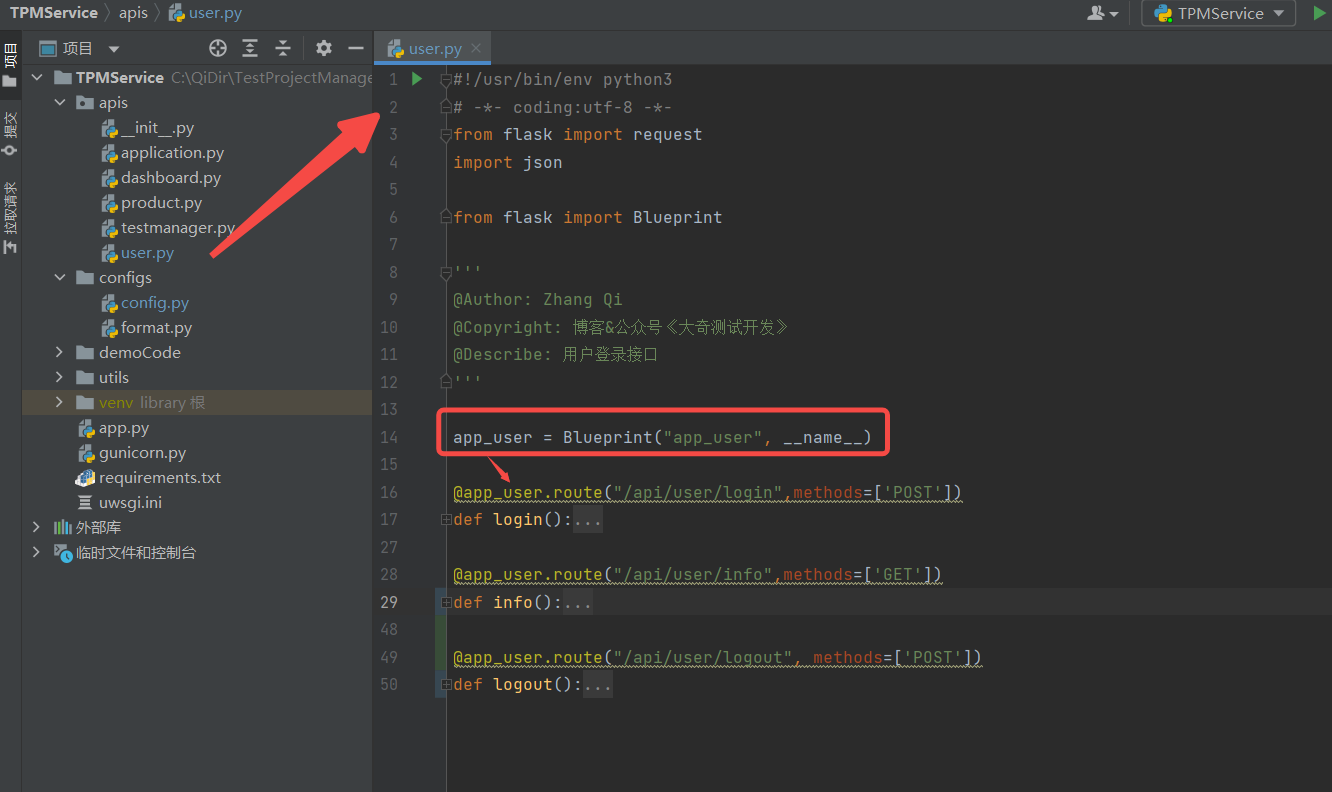1332x792 pixels.
Task: Expand the 临时文件和控制台 node
Action: [x=37, y=552]
